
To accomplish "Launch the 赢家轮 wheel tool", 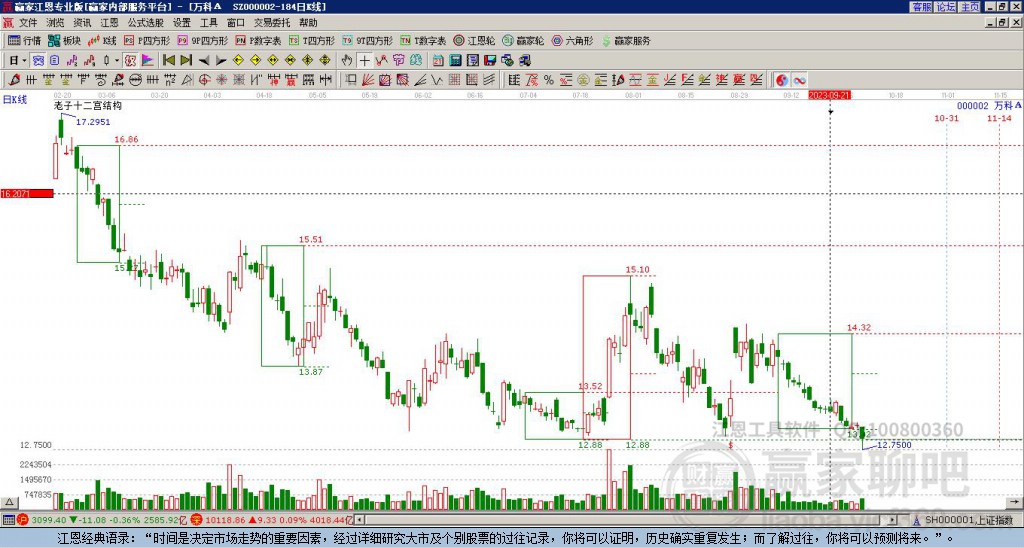I will (523, 40).
